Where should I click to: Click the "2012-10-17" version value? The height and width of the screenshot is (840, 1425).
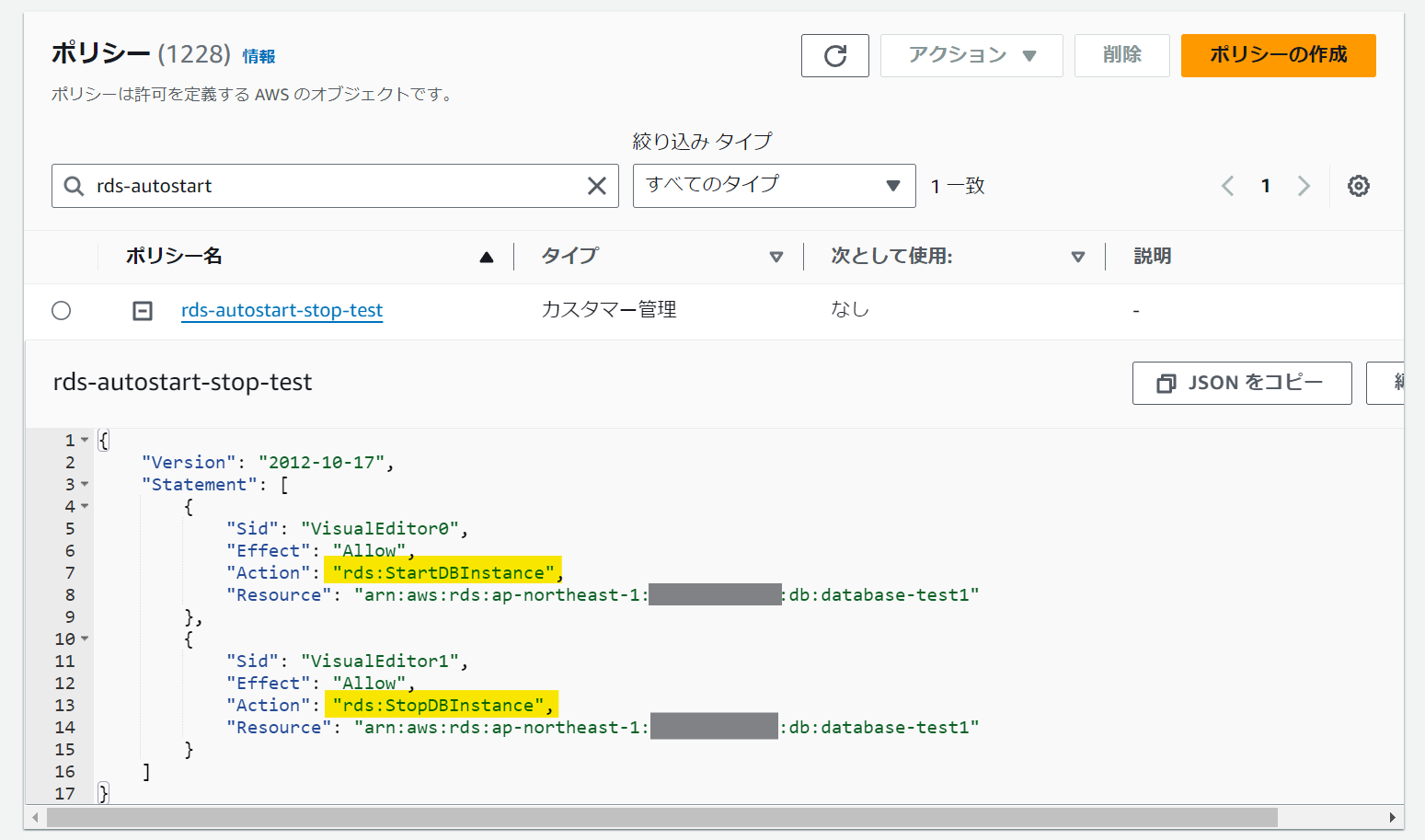(x=322, y=462)
